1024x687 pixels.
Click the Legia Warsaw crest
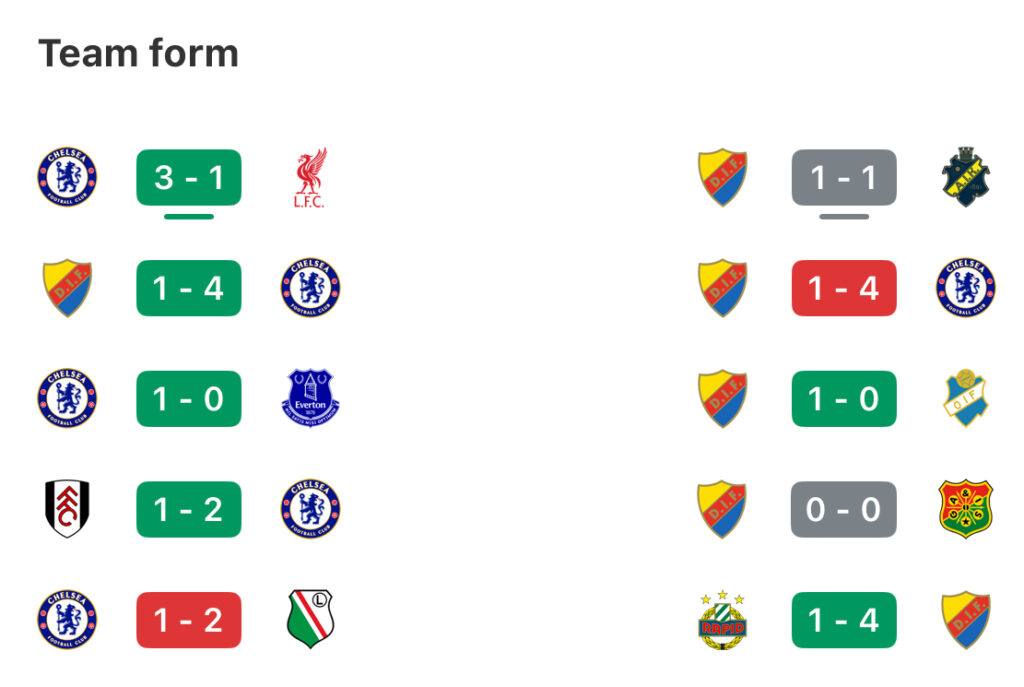pos(310,619)
